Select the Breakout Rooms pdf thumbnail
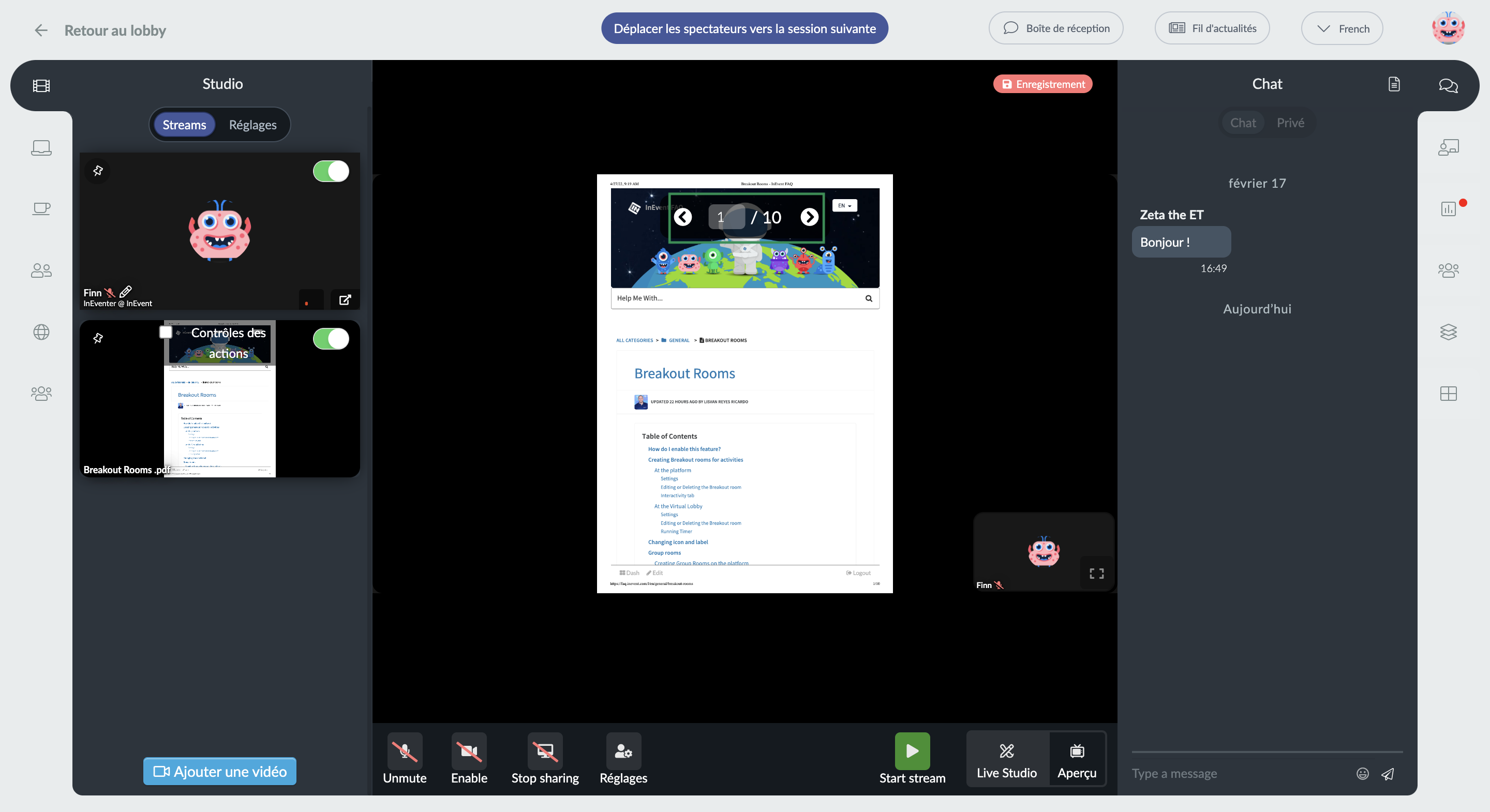The height and width of the screenshot is (812, 1490). (220, 399)
